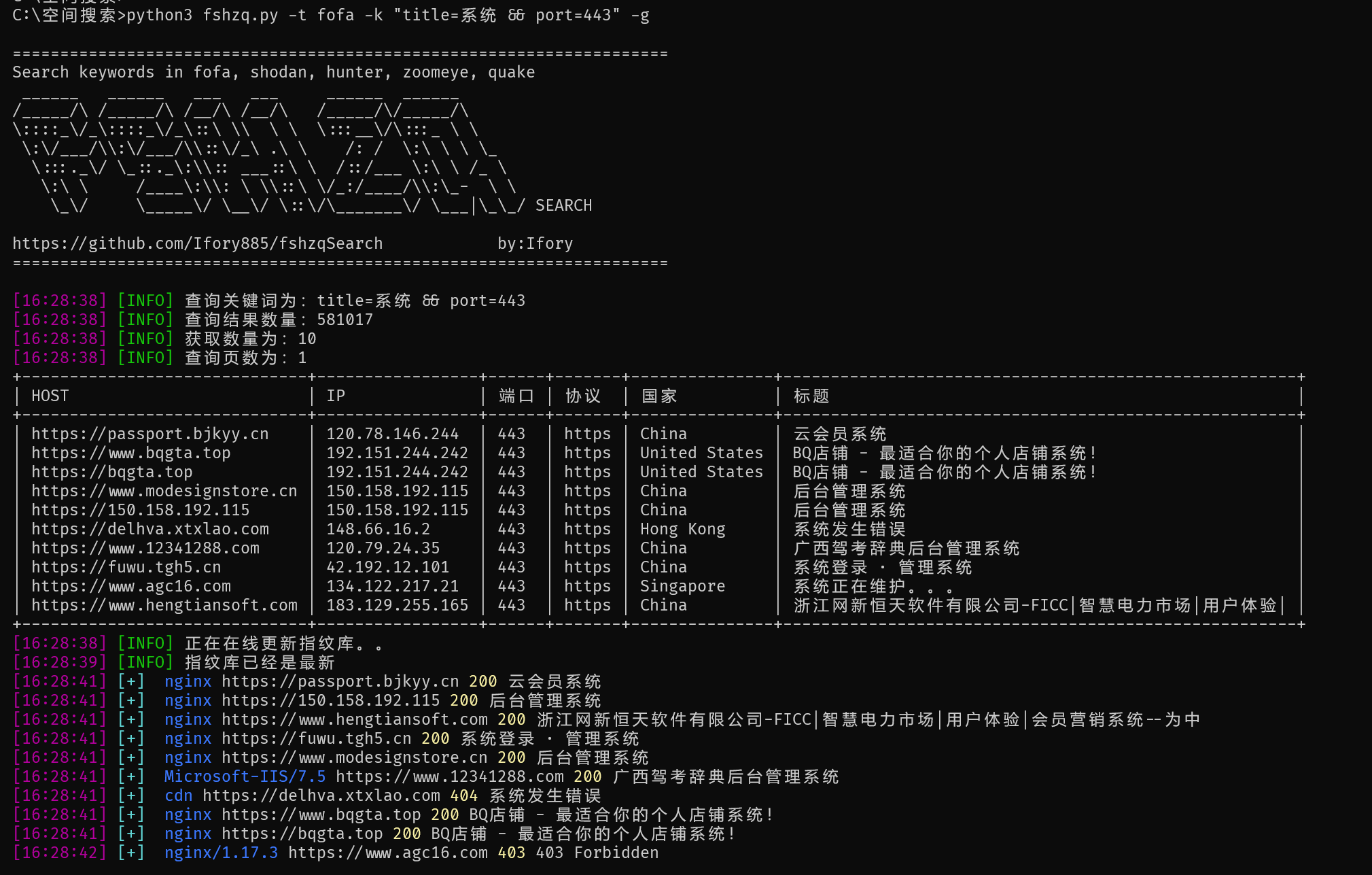This screenshot has height=875, width=1372.
Task: Click the GitHub fshzqSearch repository URL
Action: tap(197, 243)
